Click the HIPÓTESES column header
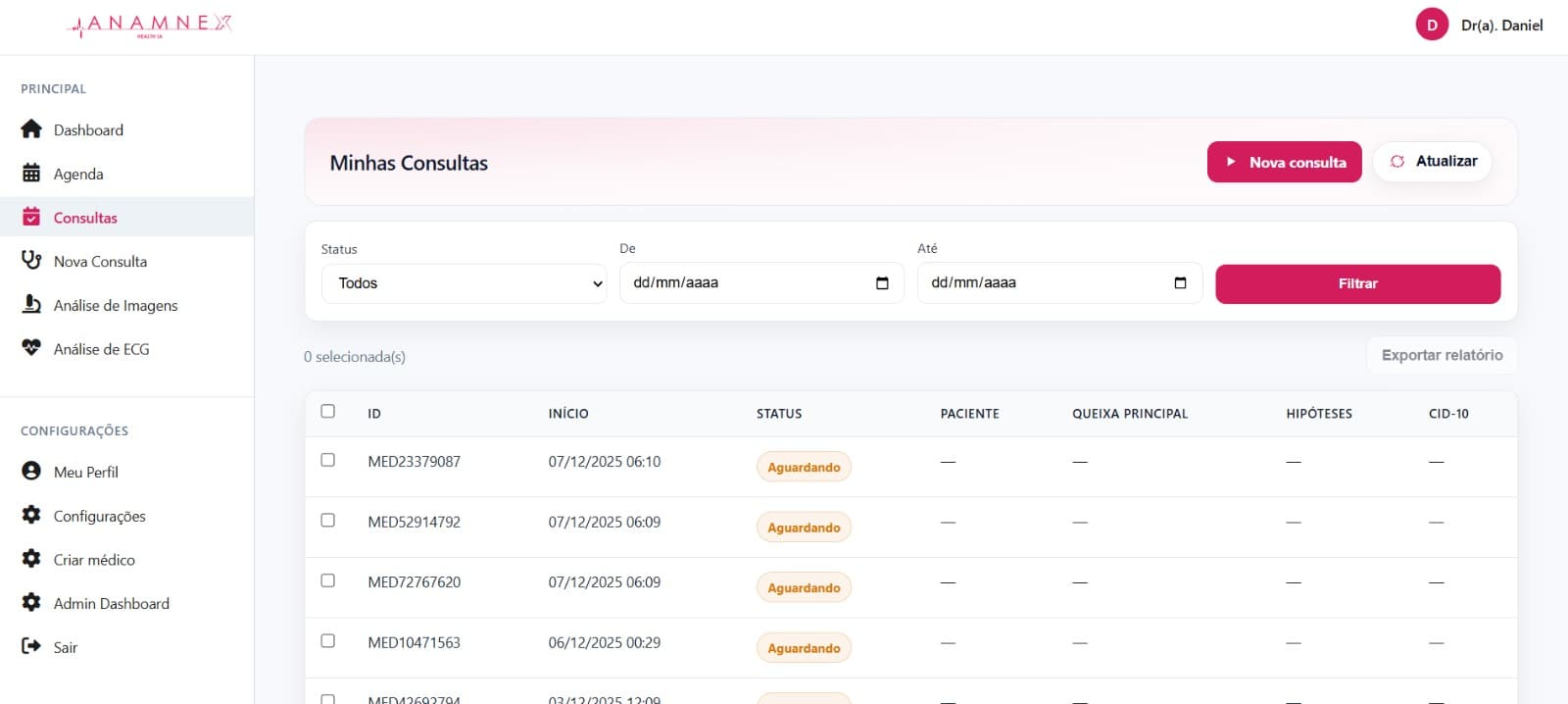This screenshot has width=1568, height=704. [x=1319, y=413]
